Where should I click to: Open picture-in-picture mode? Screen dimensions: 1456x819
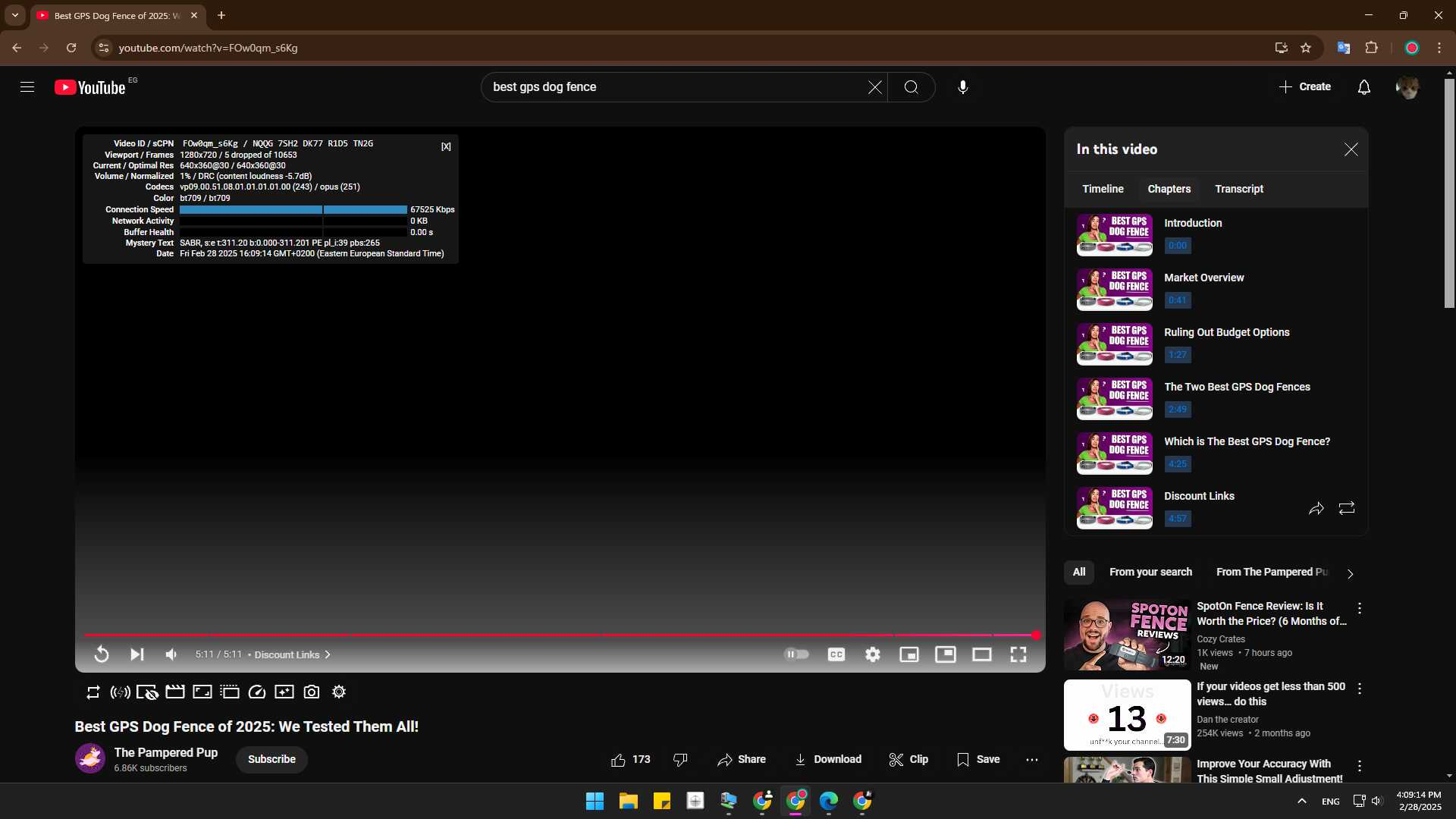tap(946, 654)
